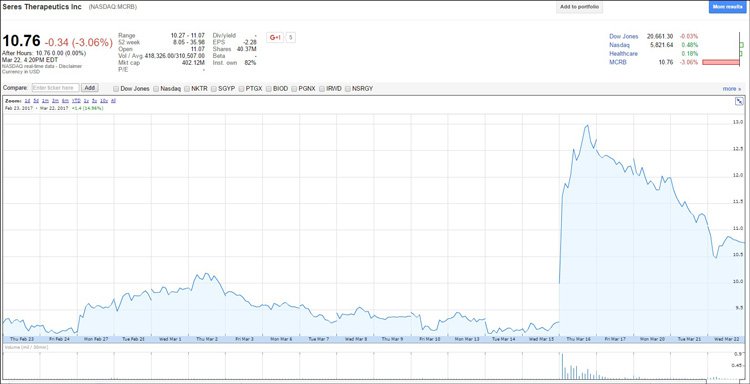Check the BIOD compare box

pos(268,88)
